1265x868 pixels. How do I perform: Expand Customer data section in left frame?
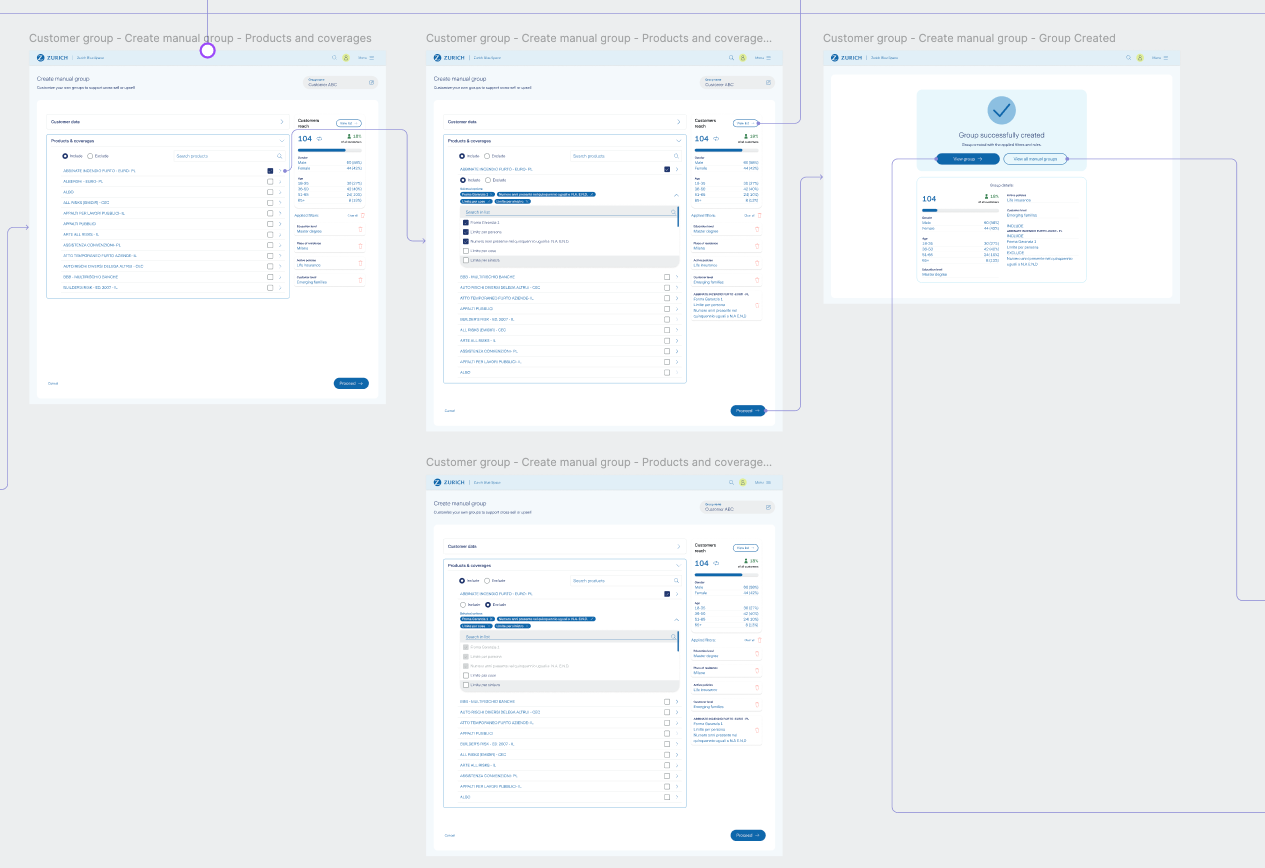click(x=281, y=122)
